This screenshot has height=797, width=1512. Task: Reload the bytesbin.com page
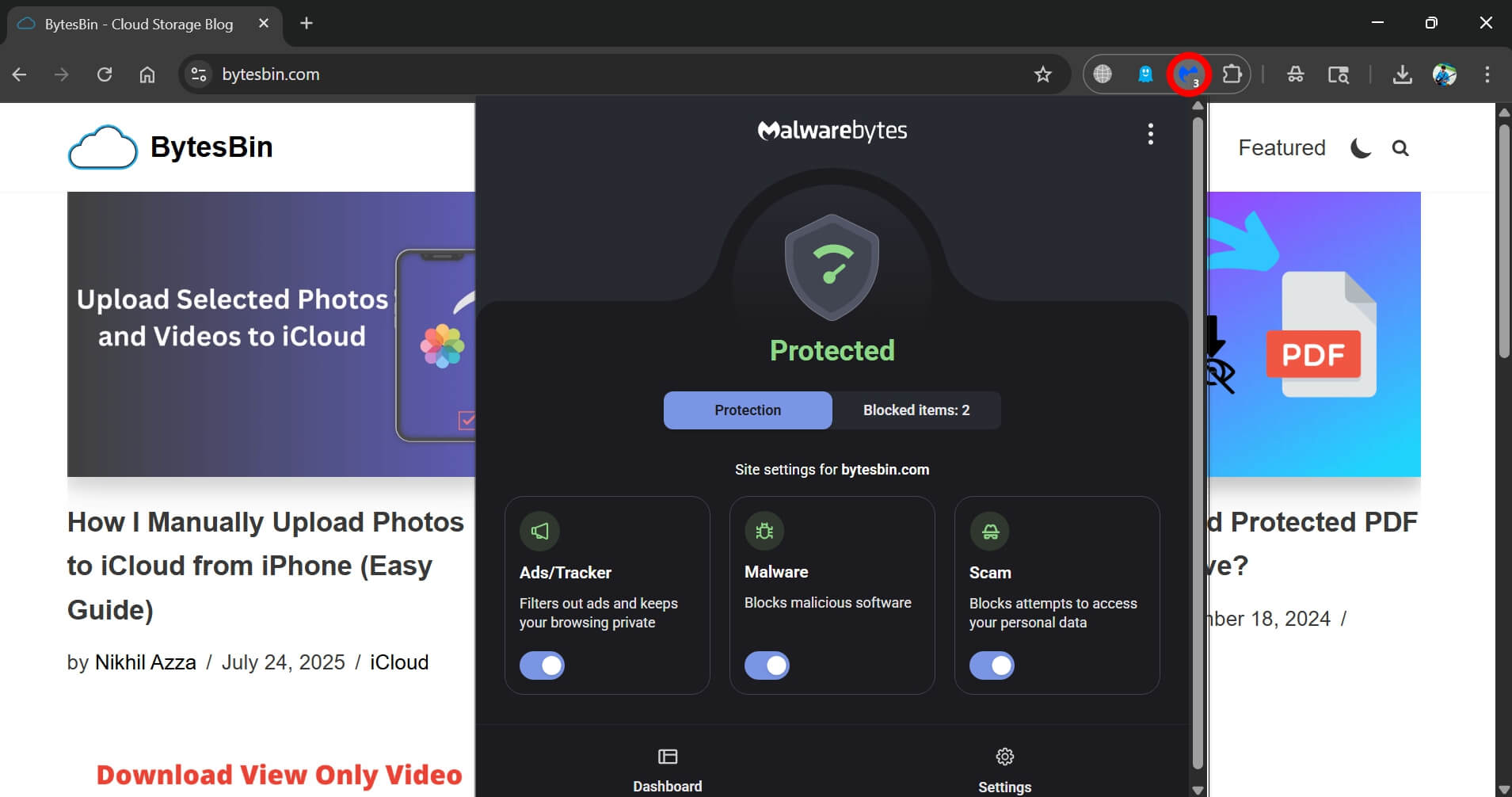(105, 74)
